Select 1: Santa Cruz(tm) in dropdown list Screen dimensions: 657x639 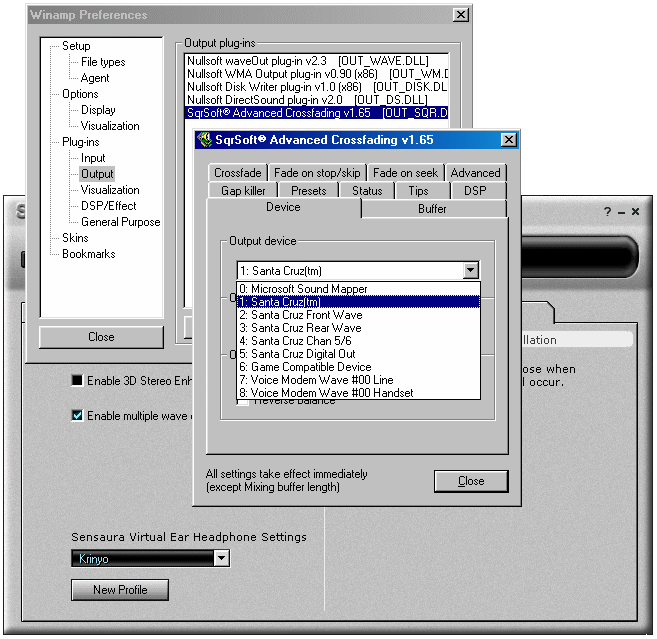(358, 302)
